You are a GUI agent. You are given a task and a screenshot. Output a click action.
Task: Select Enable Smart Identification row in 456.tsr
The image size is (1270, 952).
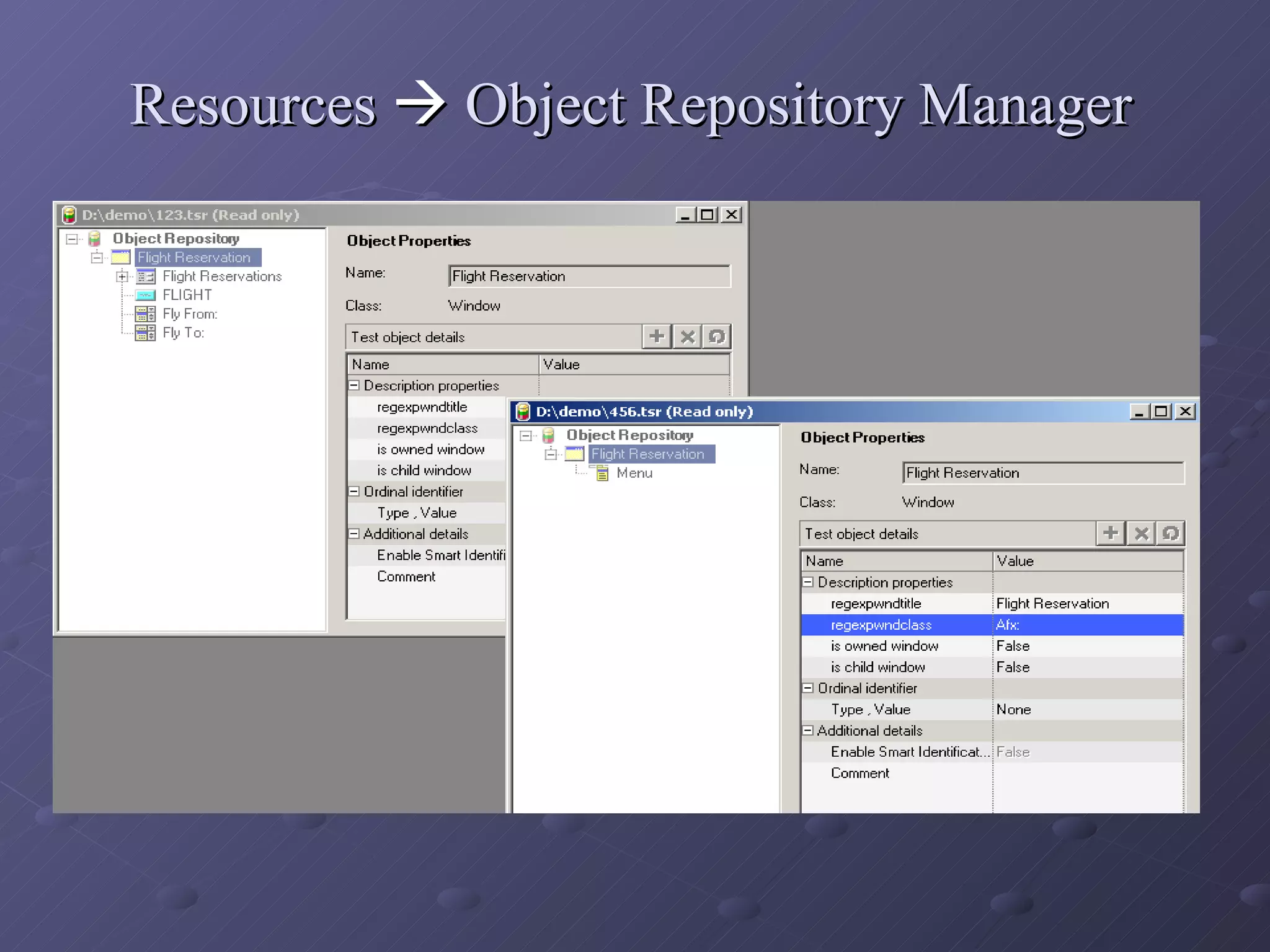point(993,752)
